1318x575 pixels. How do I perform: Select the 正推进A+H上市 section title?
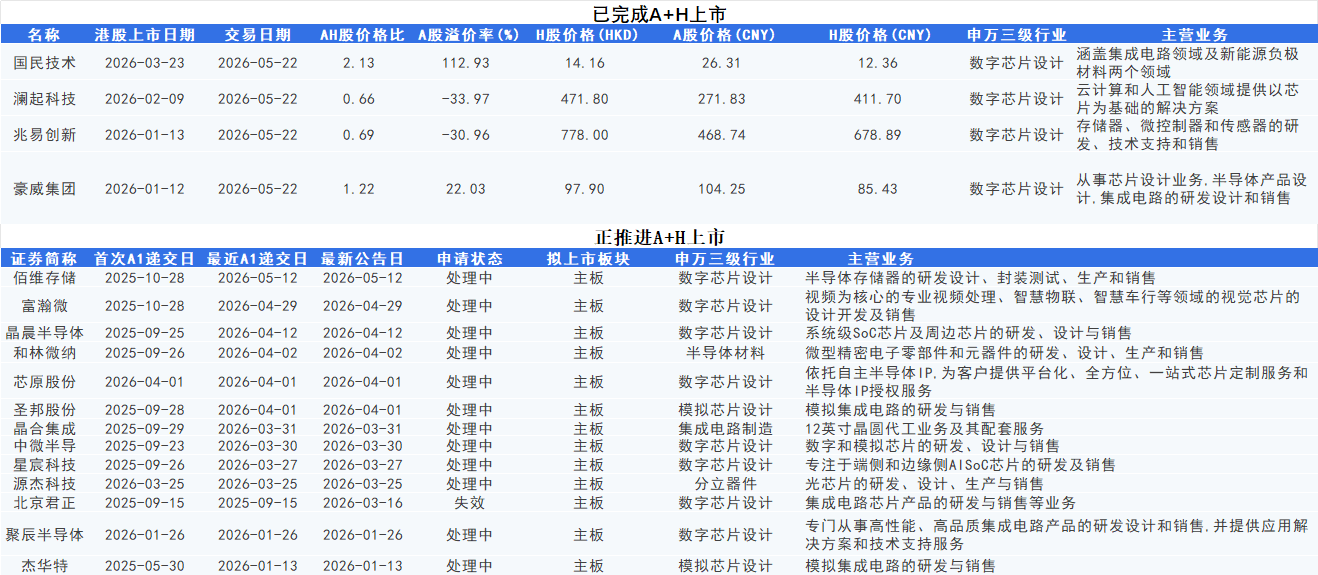pyautogui.click(x=659, y=238)
